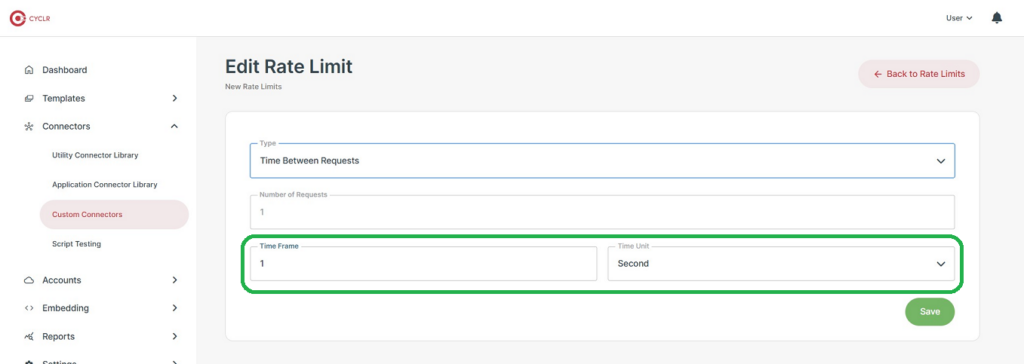Click the Cyclr logo
Image resolution: width=1024 pixels, height=364 pixels.
30,18
